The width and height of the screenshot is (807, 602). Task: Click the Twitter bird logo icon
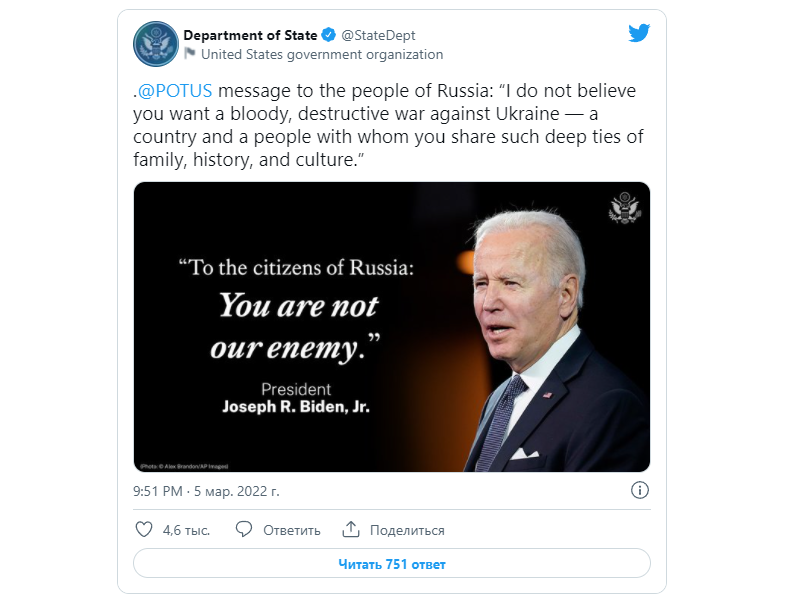click(639, 33)
